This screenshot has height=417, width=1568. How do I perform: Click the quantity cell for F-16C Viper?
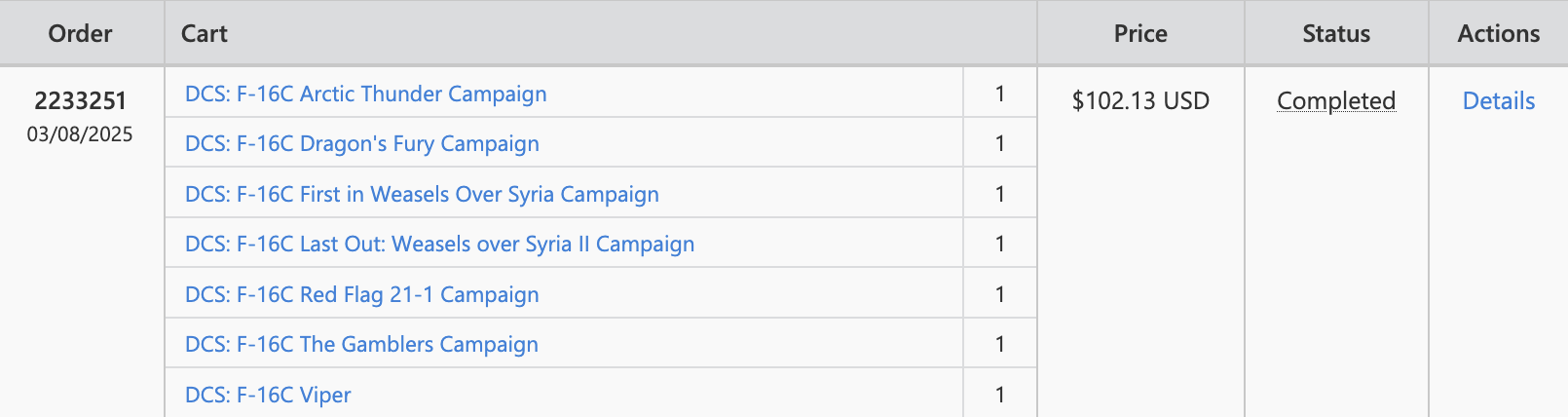click(x=1000, y=395)
